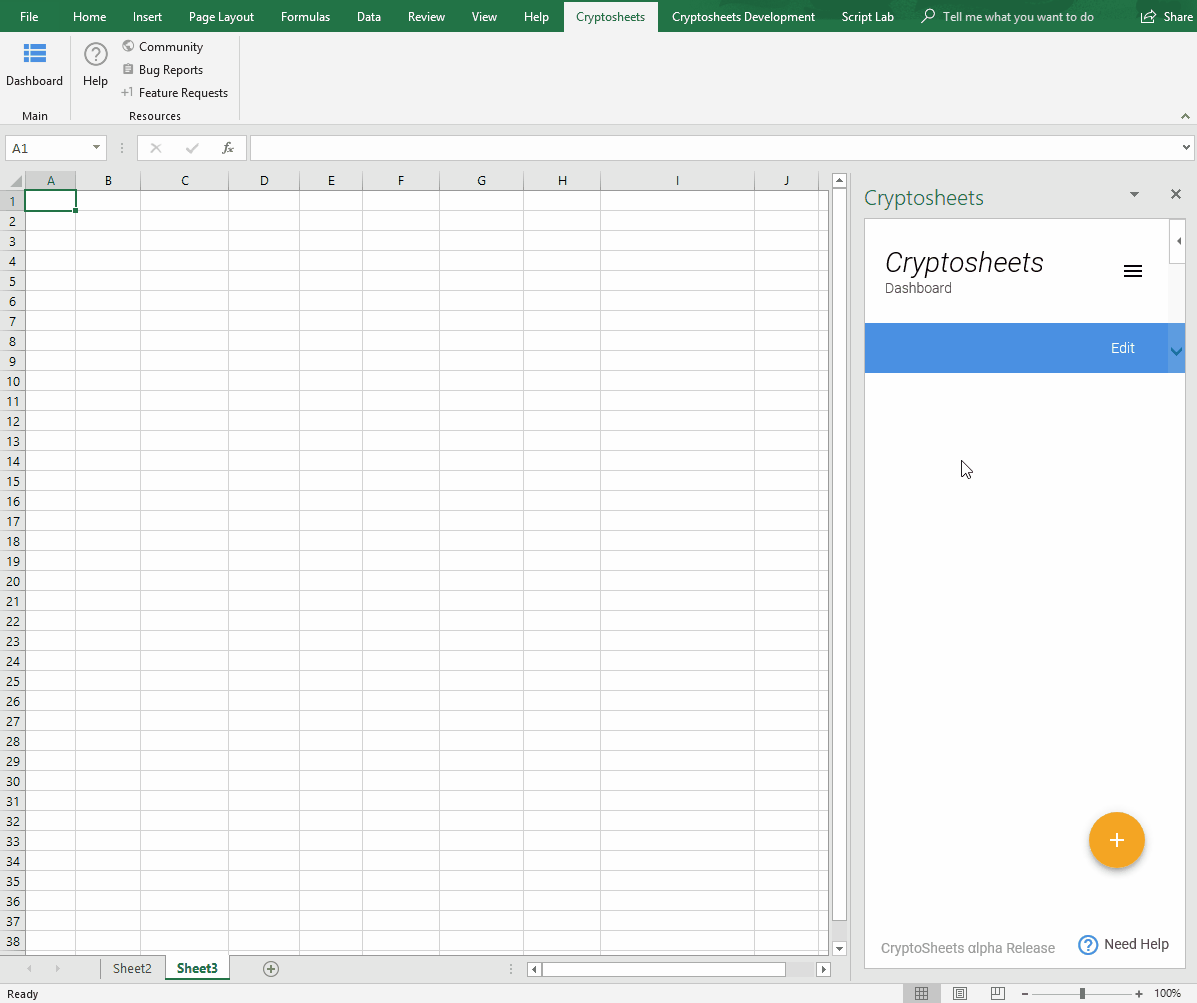Click the Need Help question icon

(x=1088, y=945)
